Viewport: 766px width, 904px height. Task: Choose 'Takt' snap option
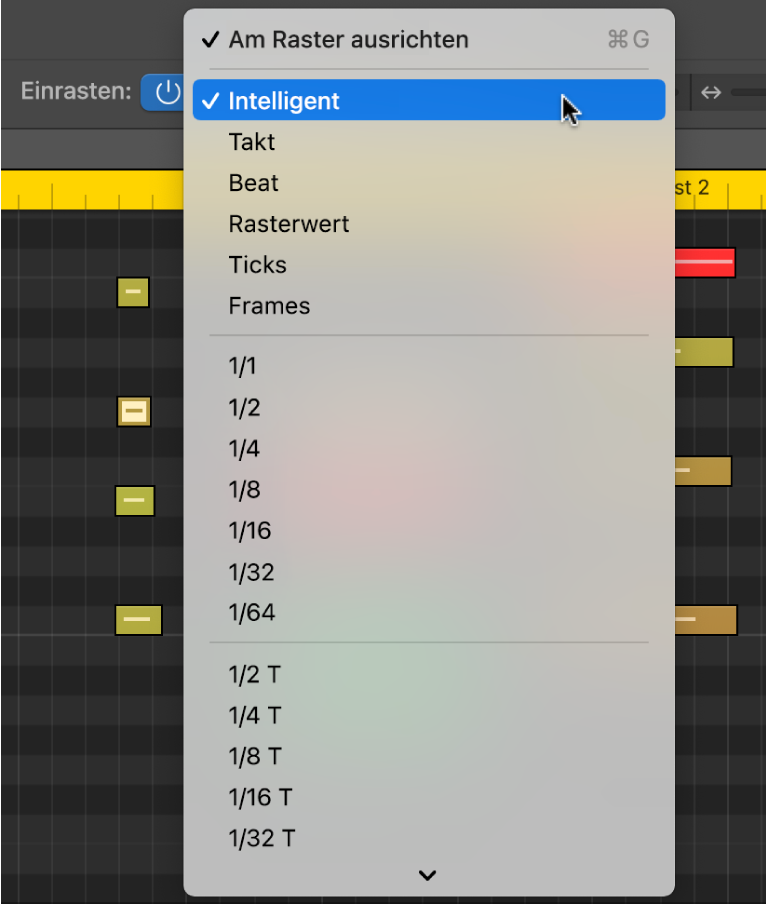(x=252, y=142)
